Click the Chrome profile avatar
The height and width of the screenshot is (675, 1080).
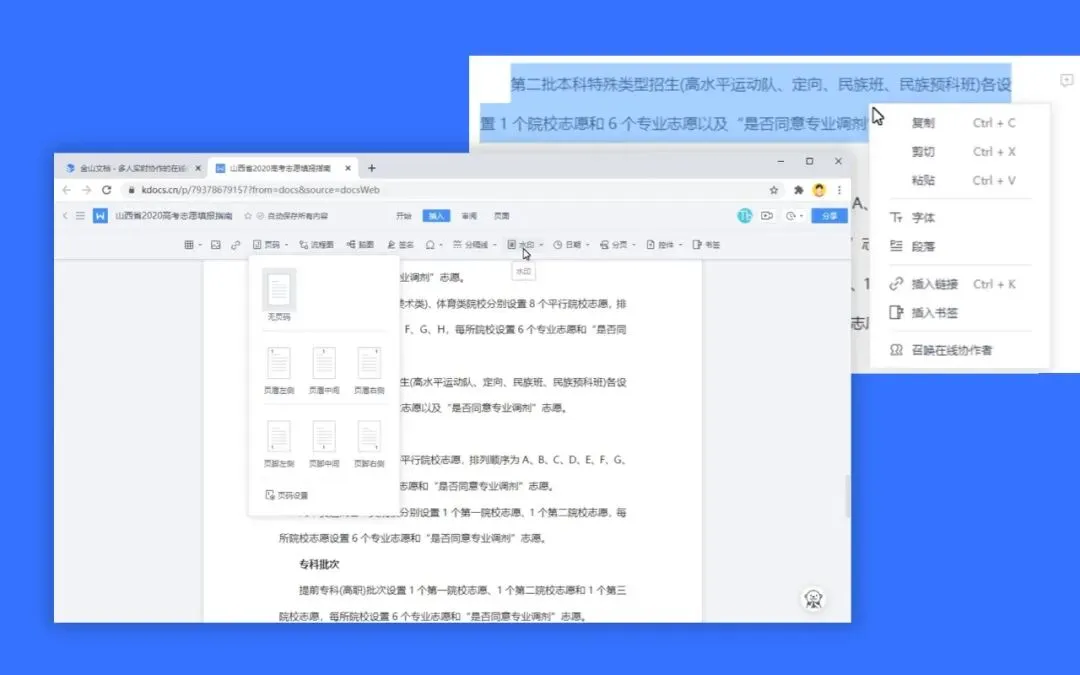tap(819, 190)
